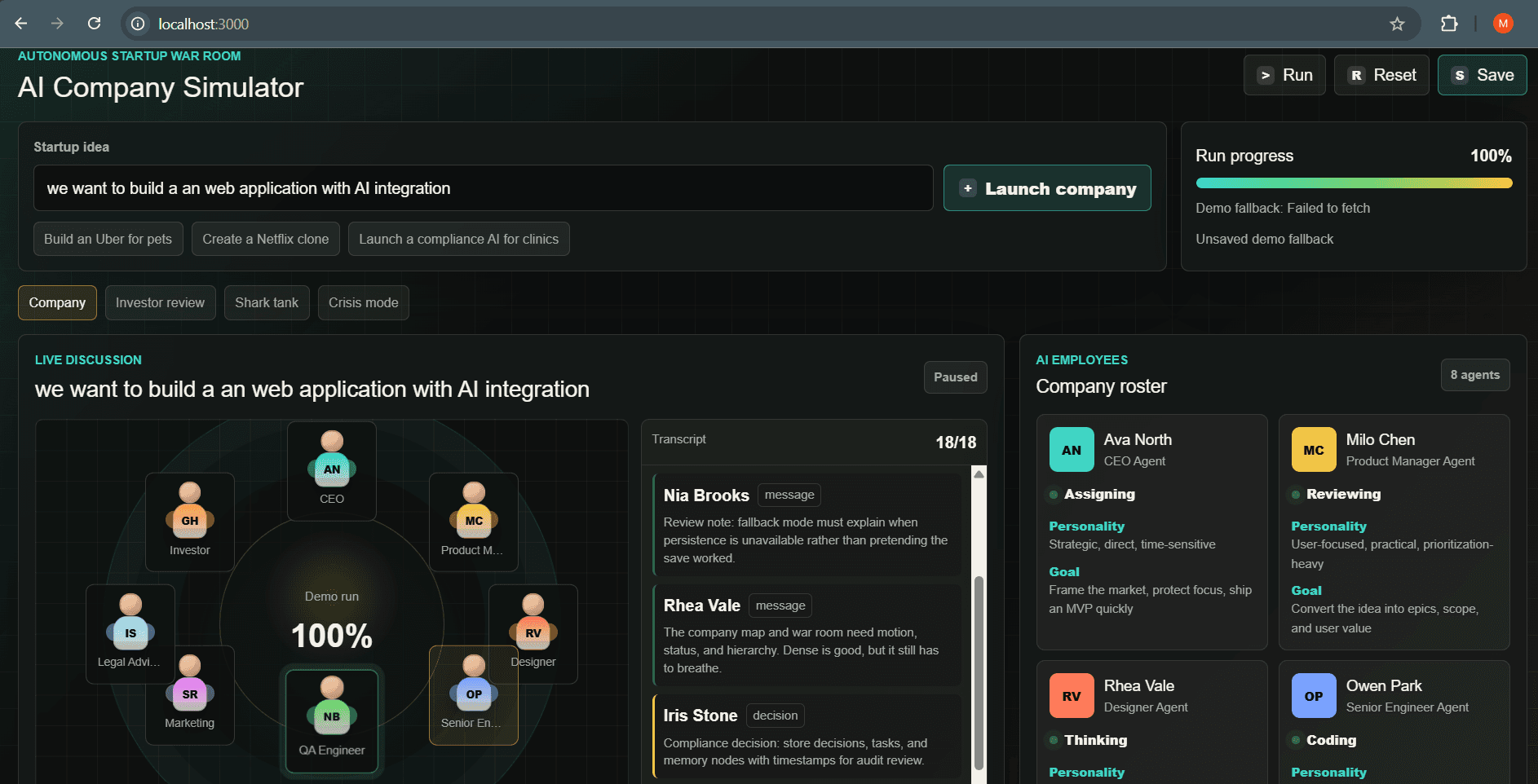Click the Paused status badge
The image size is (1538, 784).
click(955, 377)
